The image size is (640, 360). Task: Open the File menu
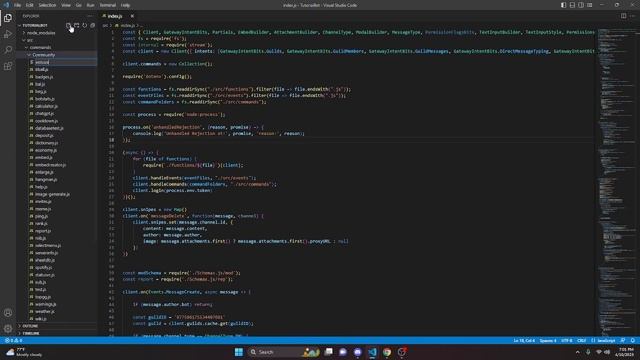[17, 5]
